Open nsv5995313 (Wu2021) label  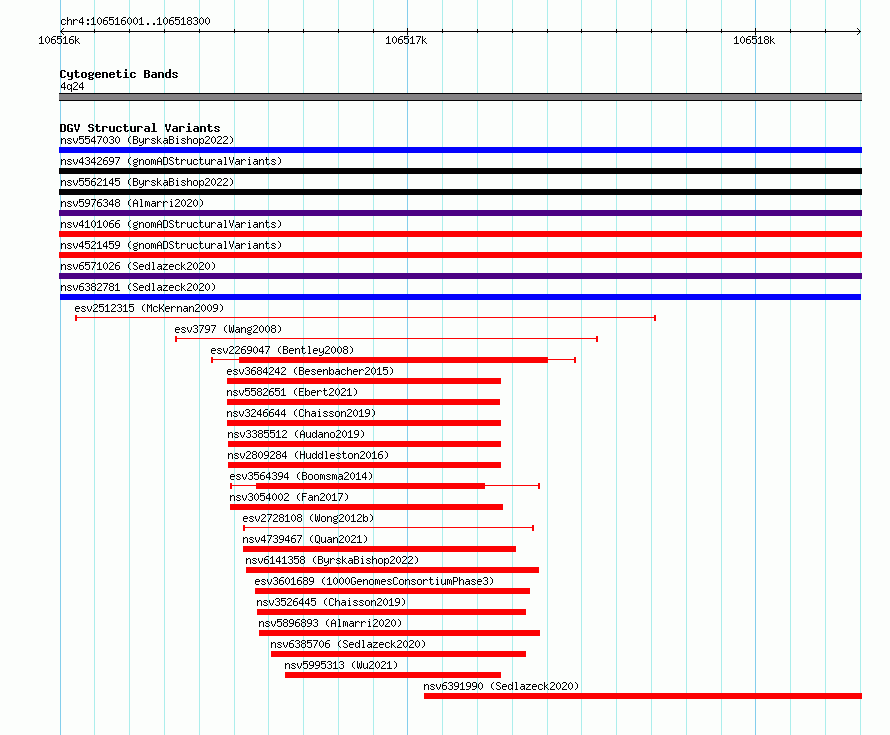(341, 665)
